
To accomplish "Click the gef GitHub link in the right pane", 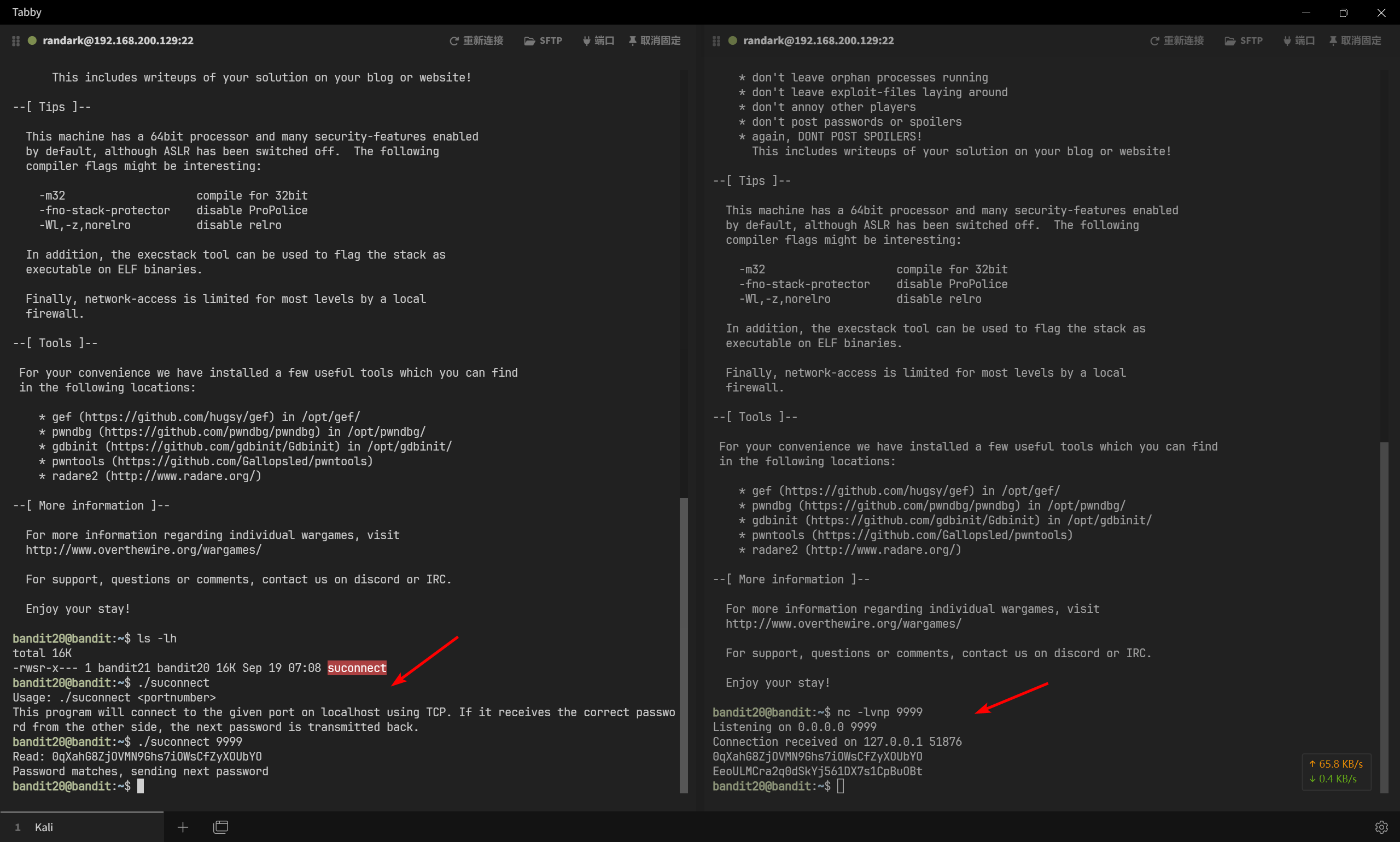I will pos(877,491).
